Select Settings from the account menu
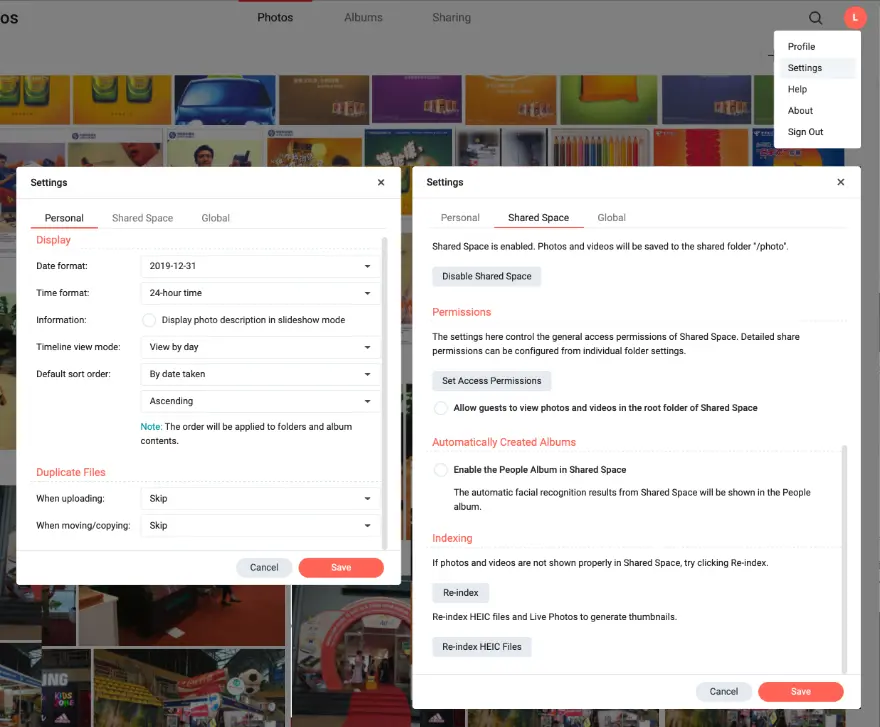 805,68
